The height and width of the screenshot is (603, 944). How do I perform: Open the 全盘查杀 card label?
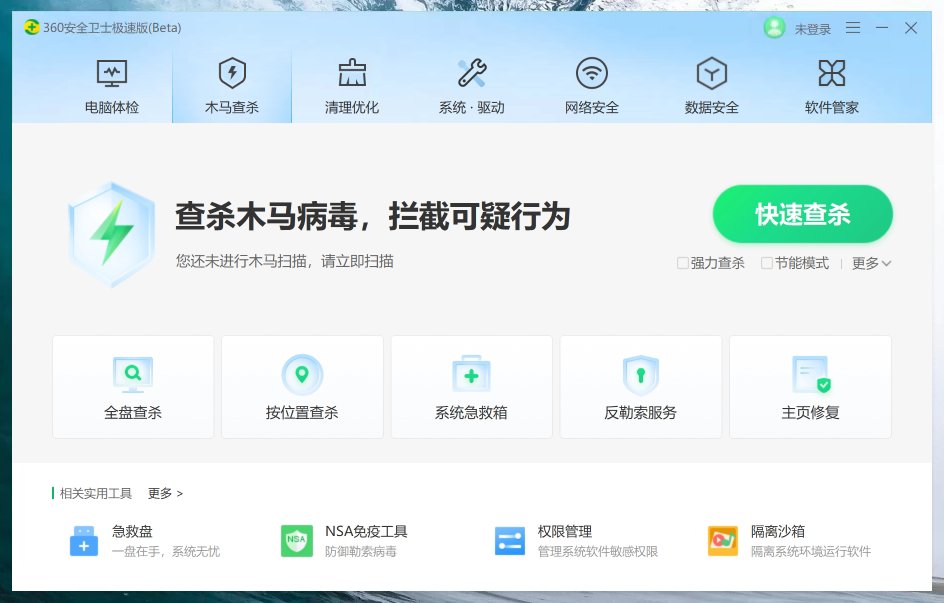[x=133, y=412]
